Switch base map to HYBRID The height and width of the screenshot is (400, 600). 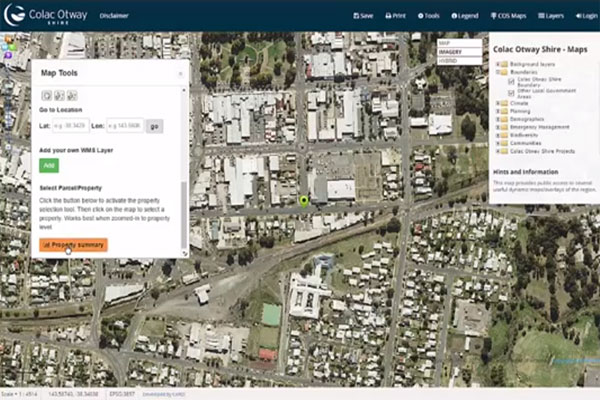459,60
